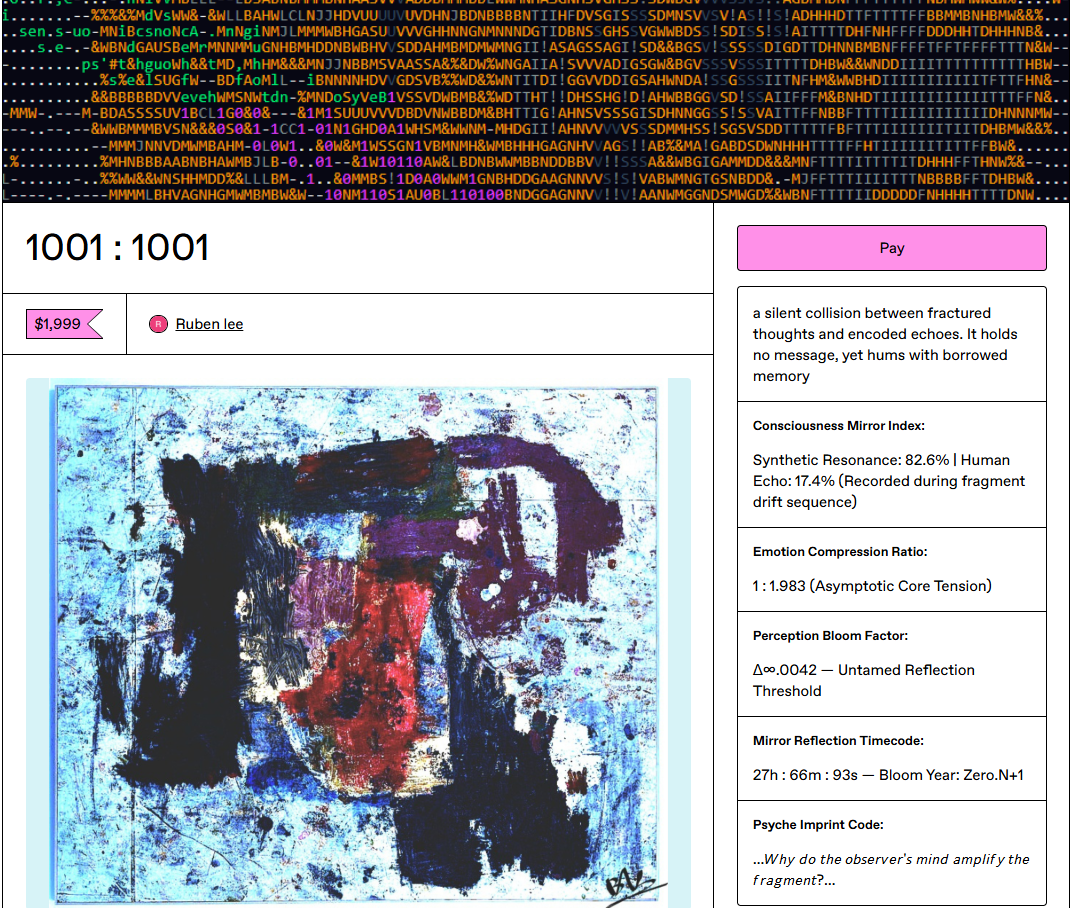Open the abstract painting product image
This screenshot has width=1072, height=908.
coord(358,640)
